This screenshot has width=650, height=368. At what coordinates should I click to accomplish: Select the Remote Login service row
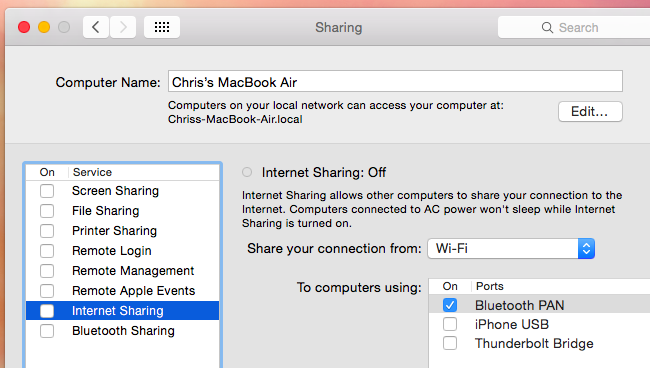(122, 251)
